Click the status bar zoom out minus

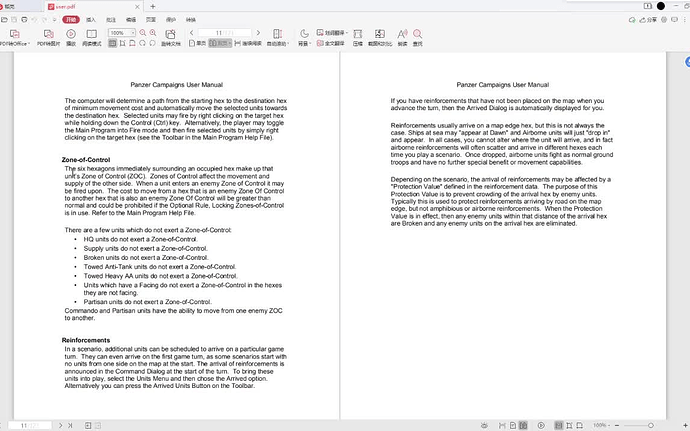click(x=617, y=425)
